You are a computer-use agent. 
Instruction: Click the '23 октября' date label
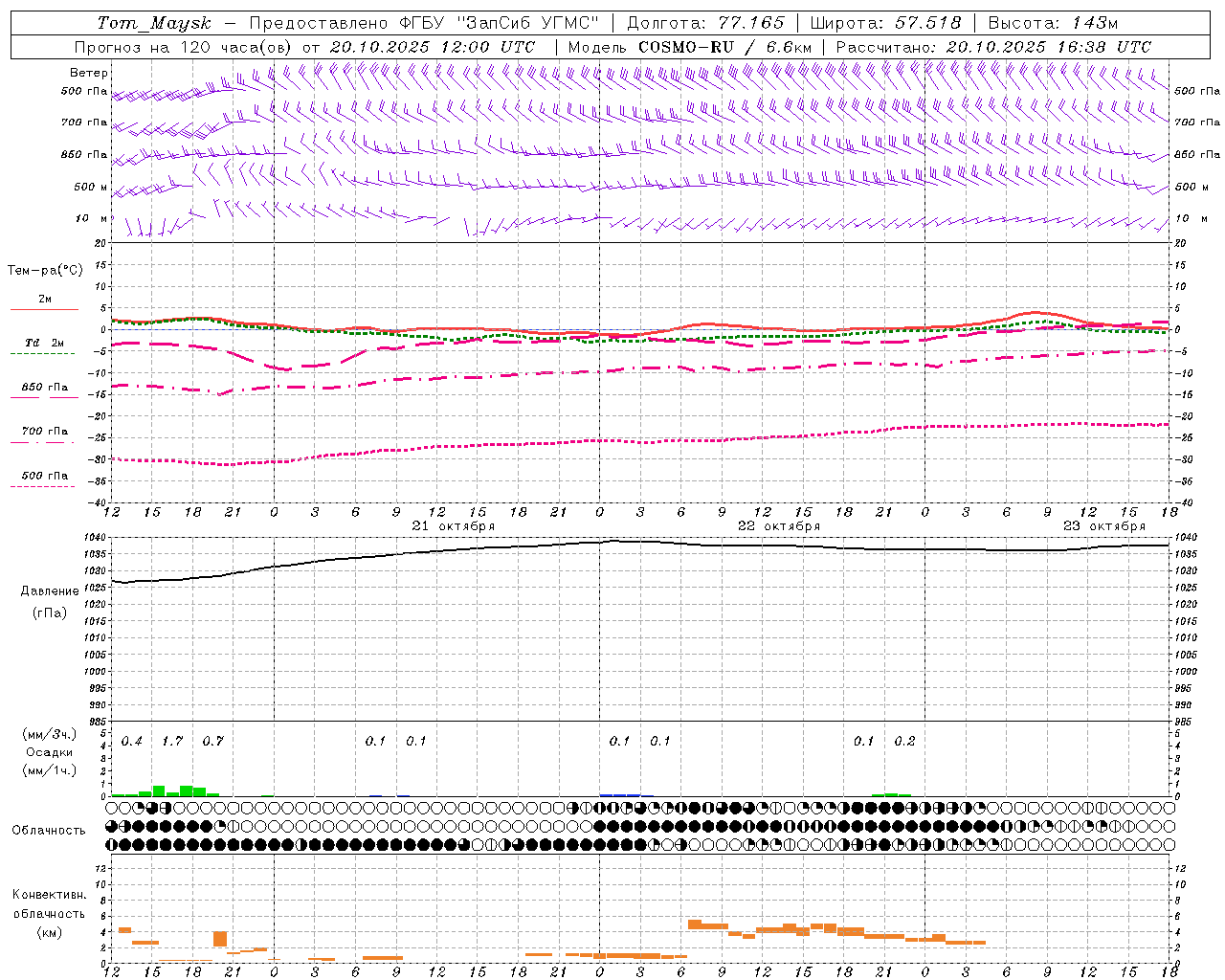pos(1104,526)
